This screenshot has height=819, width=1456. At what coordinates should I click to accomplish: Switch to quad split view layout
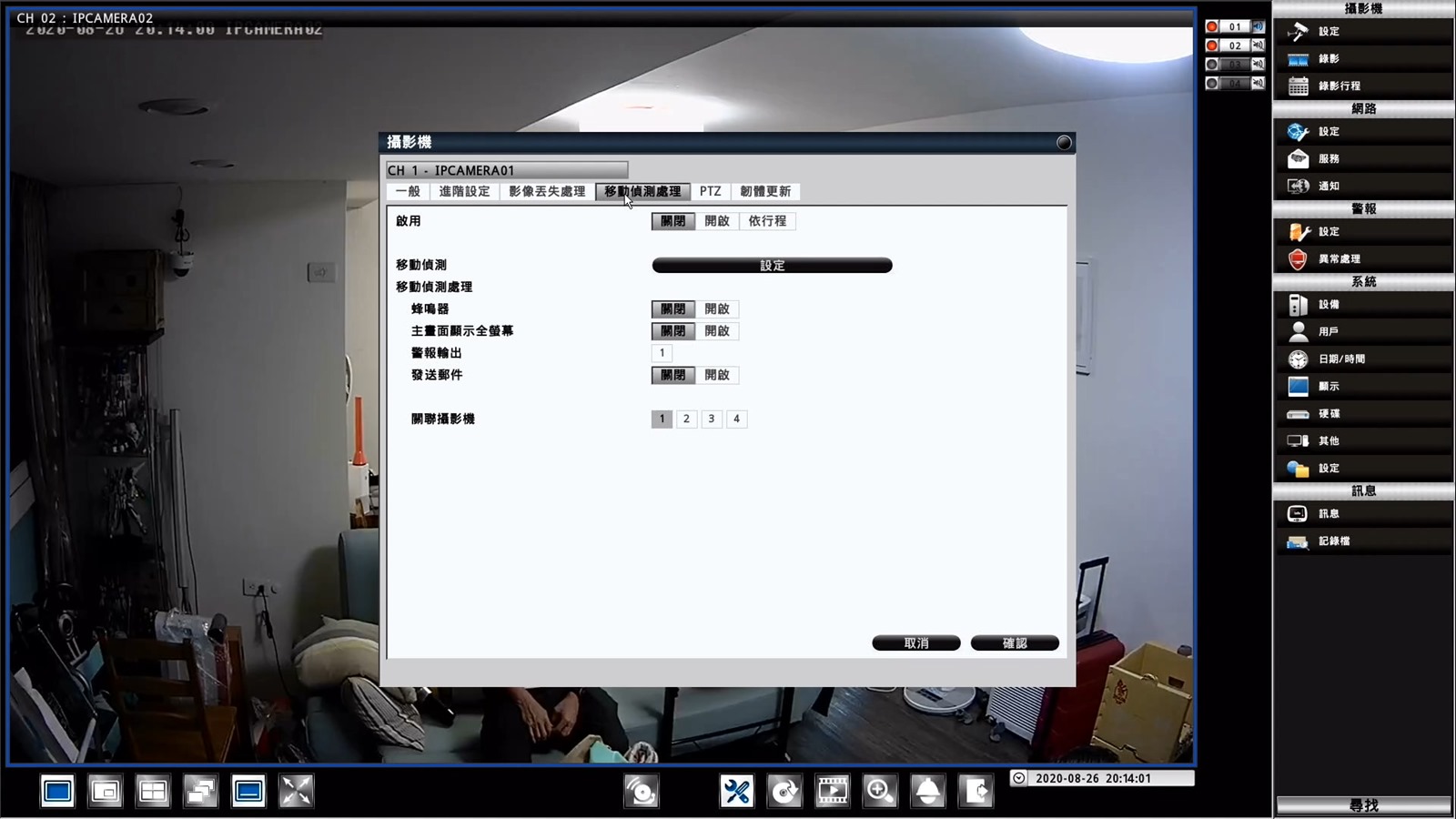click(153, 791)
